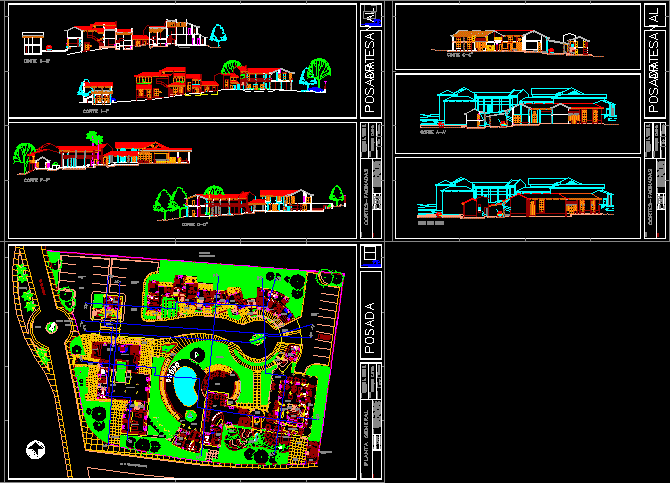Click the CORTE F-F' section label
This screenshot has height=483, width=670.
pos(37,180)
